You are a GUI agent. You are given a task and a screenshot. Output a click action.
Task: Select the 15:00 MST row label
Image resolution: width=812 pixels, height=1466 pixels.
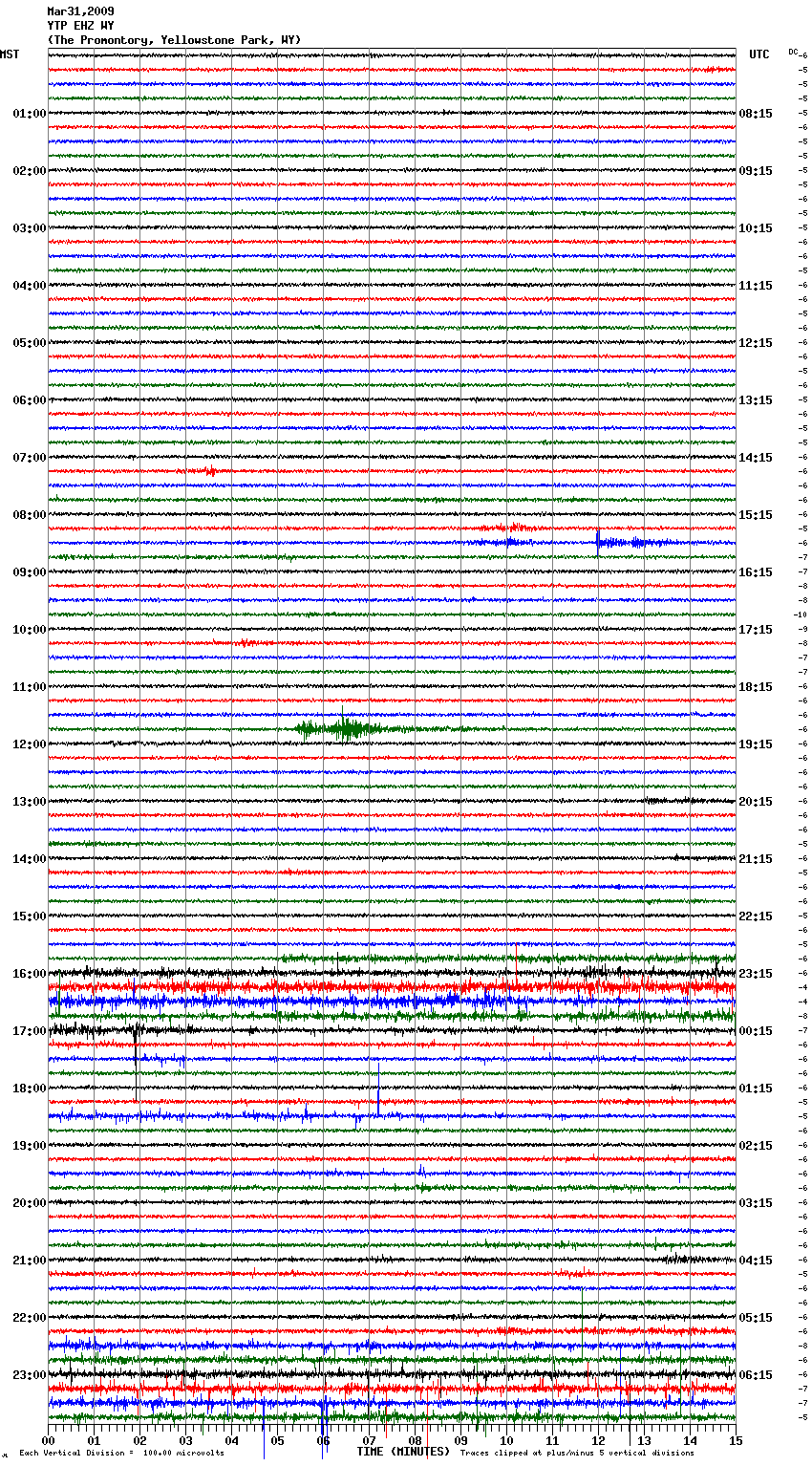[30, 916]
